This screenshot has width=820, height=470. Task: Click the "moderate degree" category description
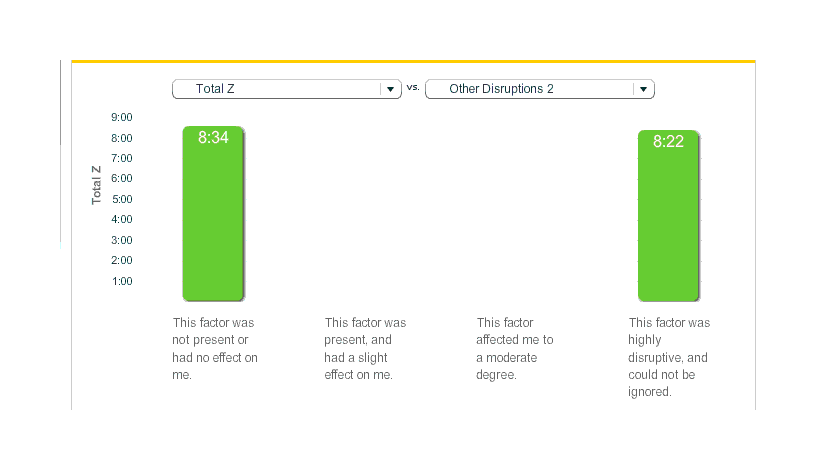[x=514, y=348]
